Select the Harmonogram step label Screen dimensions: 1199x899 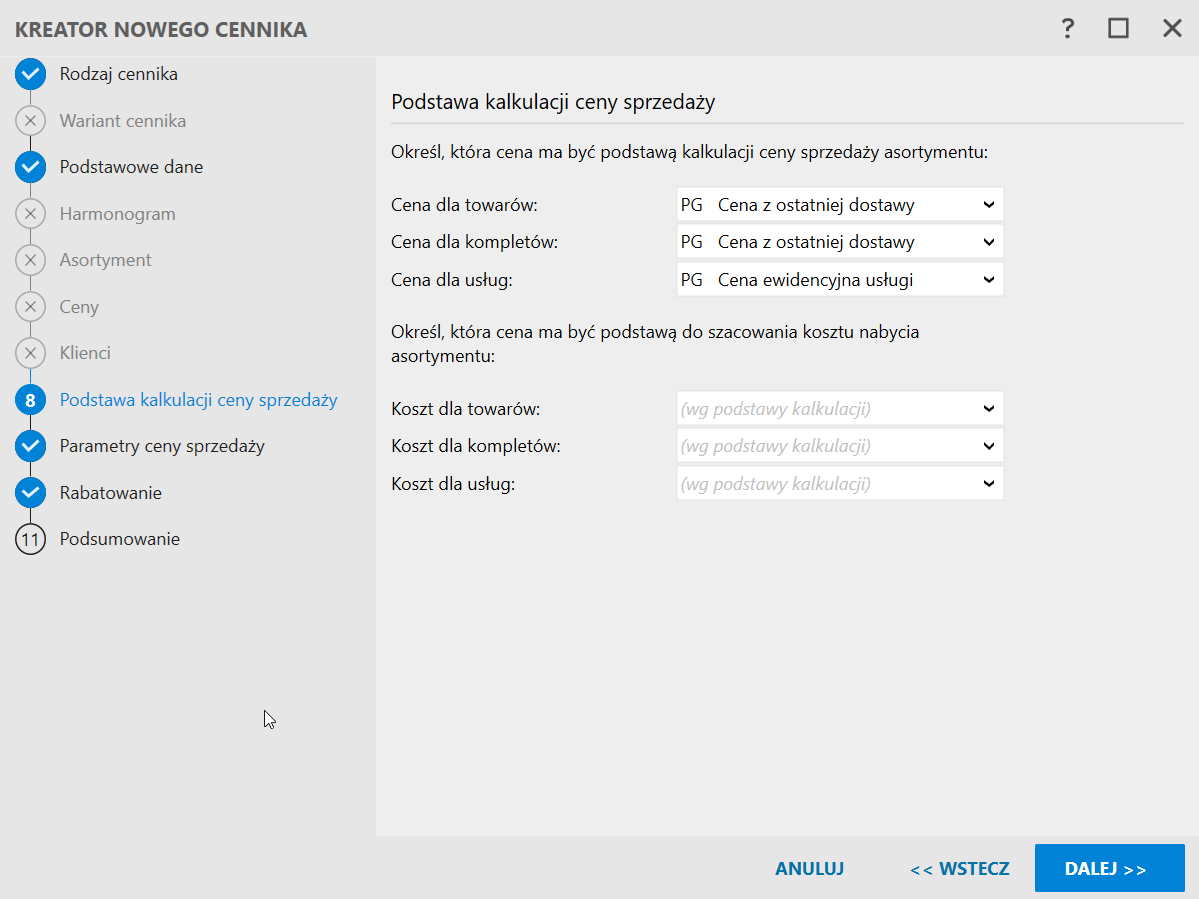tap(118, 214)
